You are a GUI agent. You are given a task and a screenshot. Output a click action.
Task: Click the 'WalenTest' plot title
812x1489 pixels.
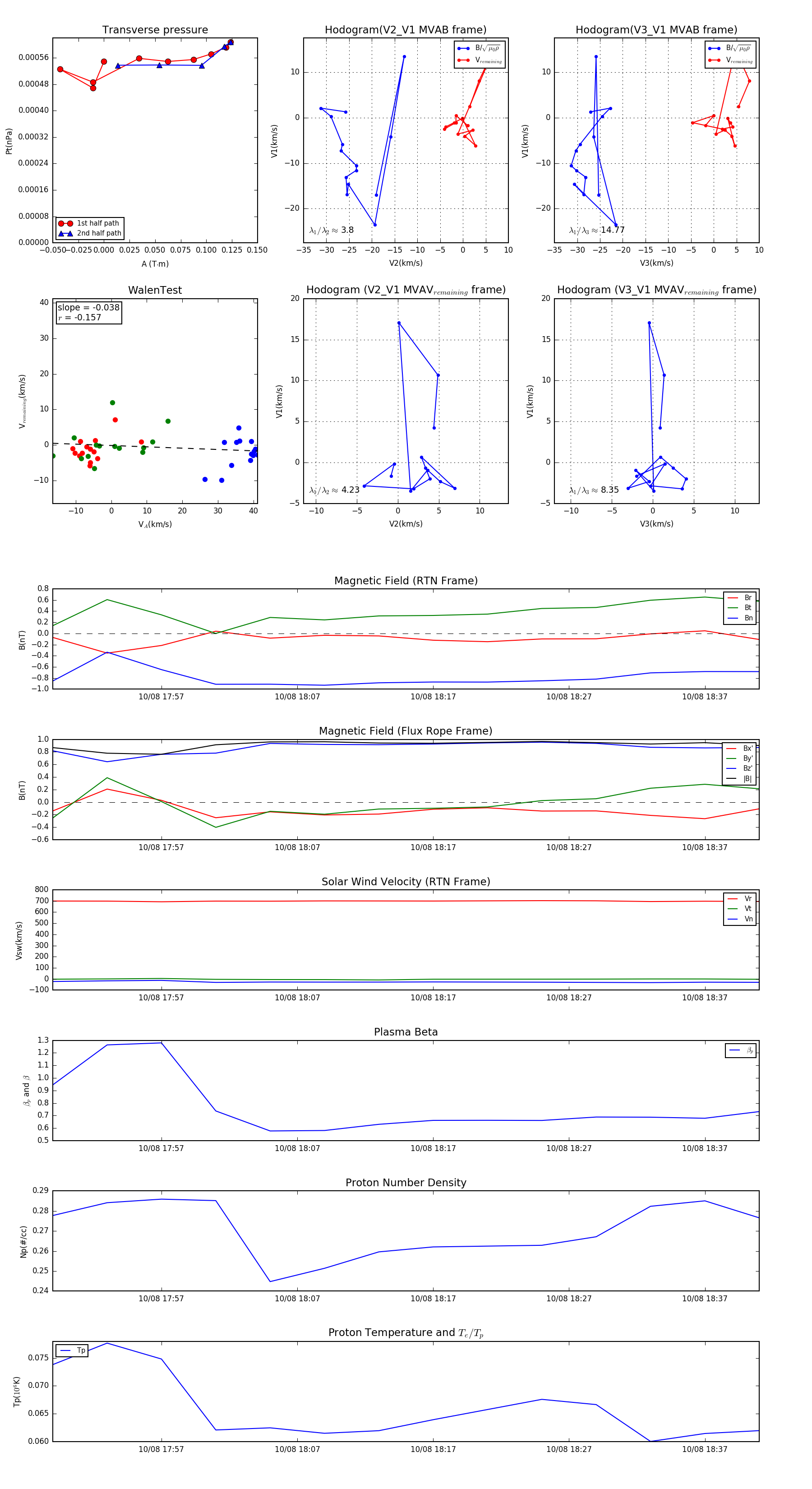155,290
